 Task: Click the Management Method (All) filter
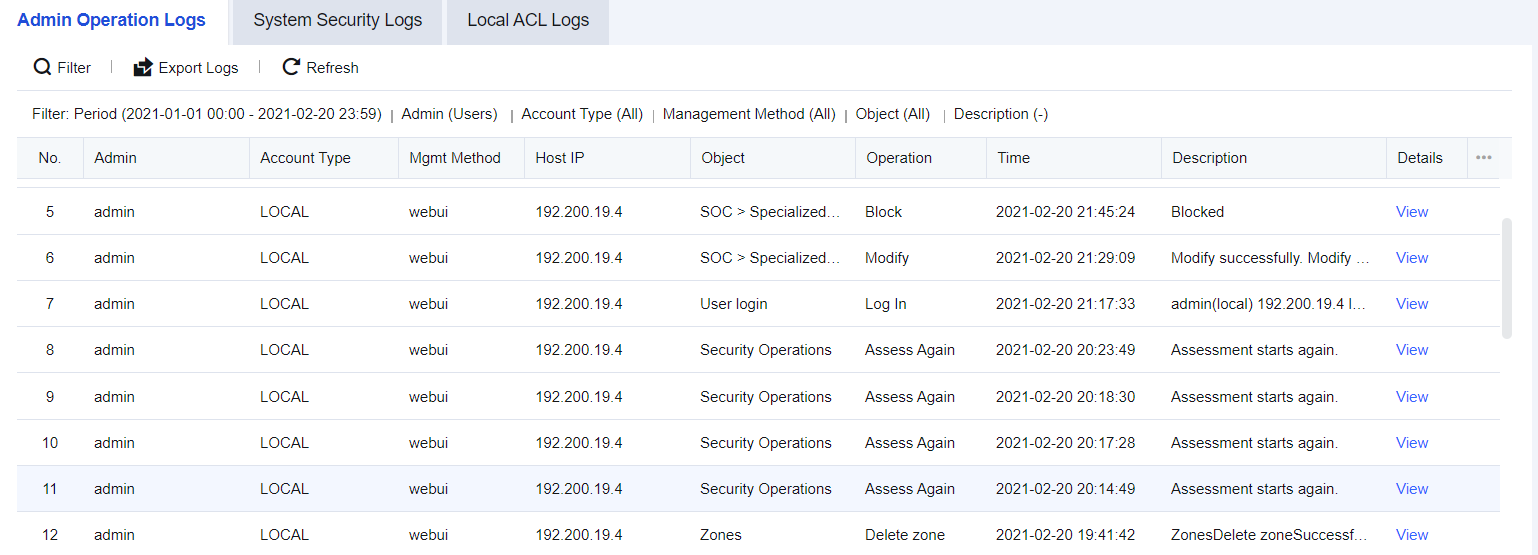coord(748,114)
